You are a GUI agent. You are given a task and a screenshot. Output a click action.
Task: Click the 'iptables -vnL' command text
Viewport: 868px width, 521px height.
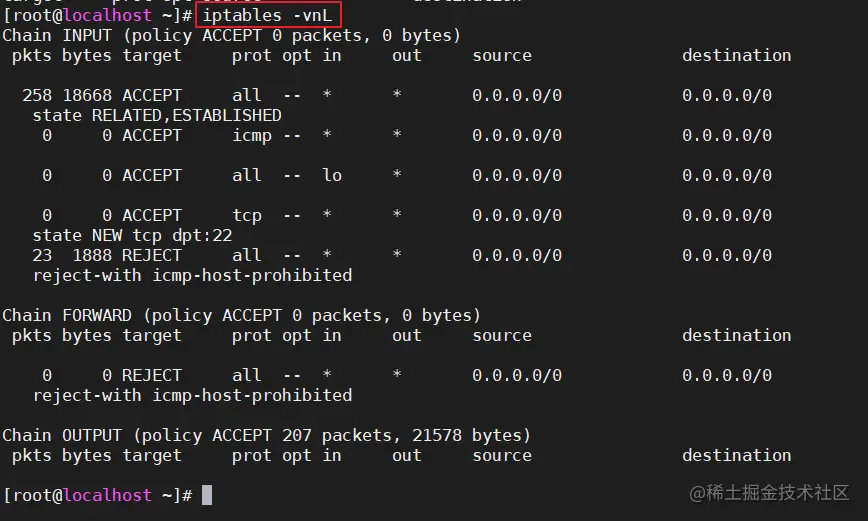tap(267, 16)
